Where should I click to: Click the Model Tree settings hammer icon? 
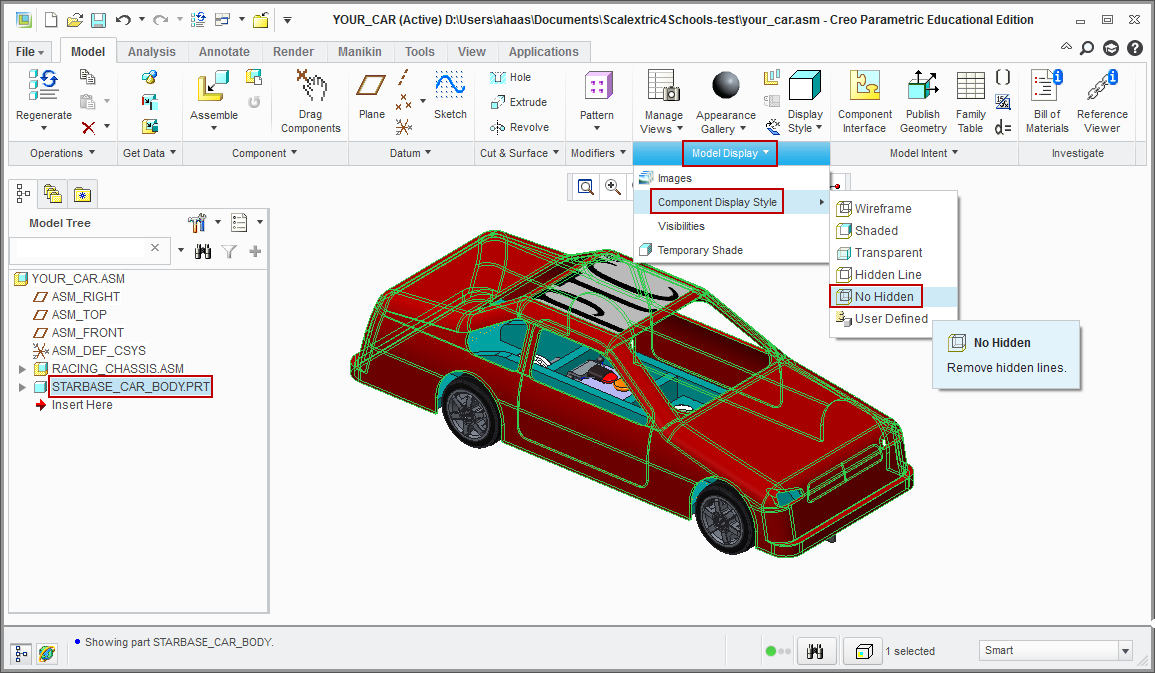(197, 222)
